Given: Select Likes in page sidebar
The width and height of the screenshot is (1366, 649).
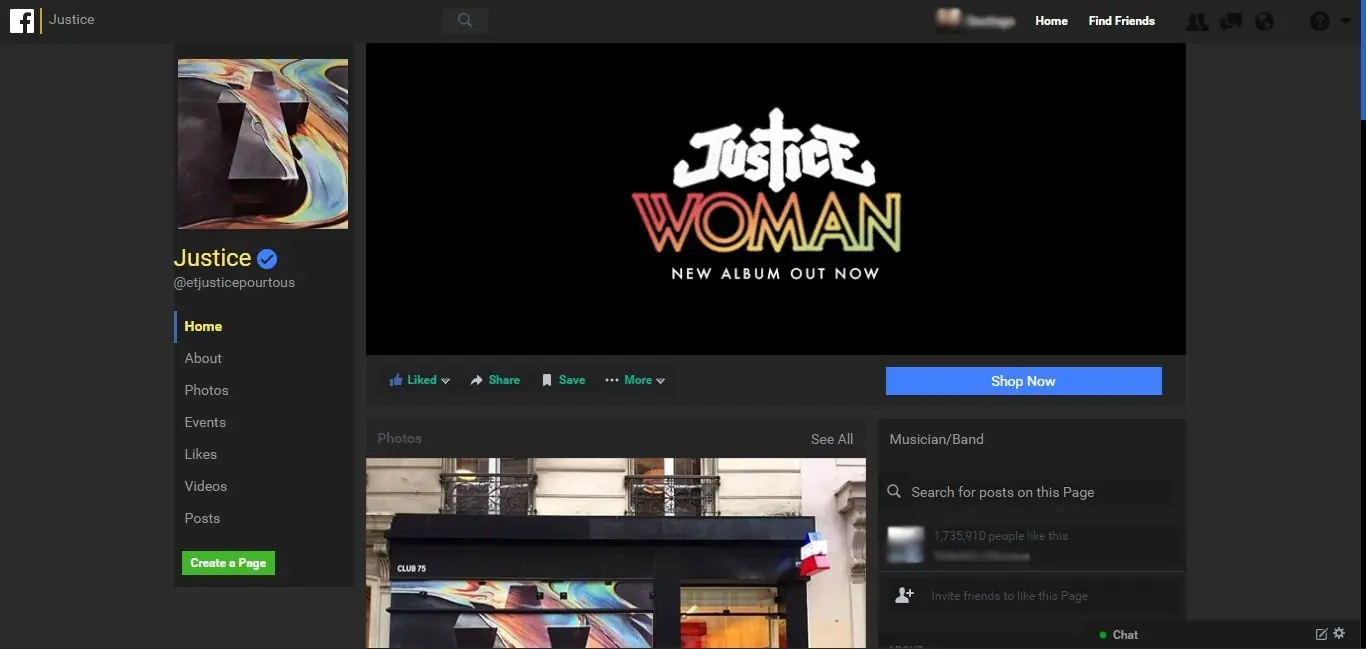Looking at the screenshot, I should (200, 455).
